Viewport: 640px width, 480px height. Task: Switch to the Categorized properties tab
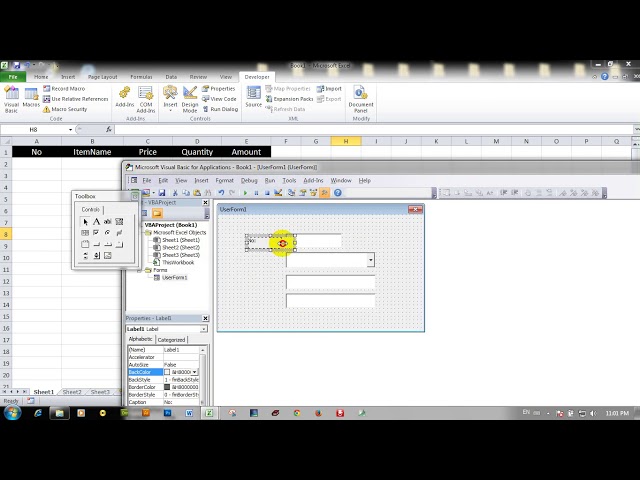click(171, 340)
